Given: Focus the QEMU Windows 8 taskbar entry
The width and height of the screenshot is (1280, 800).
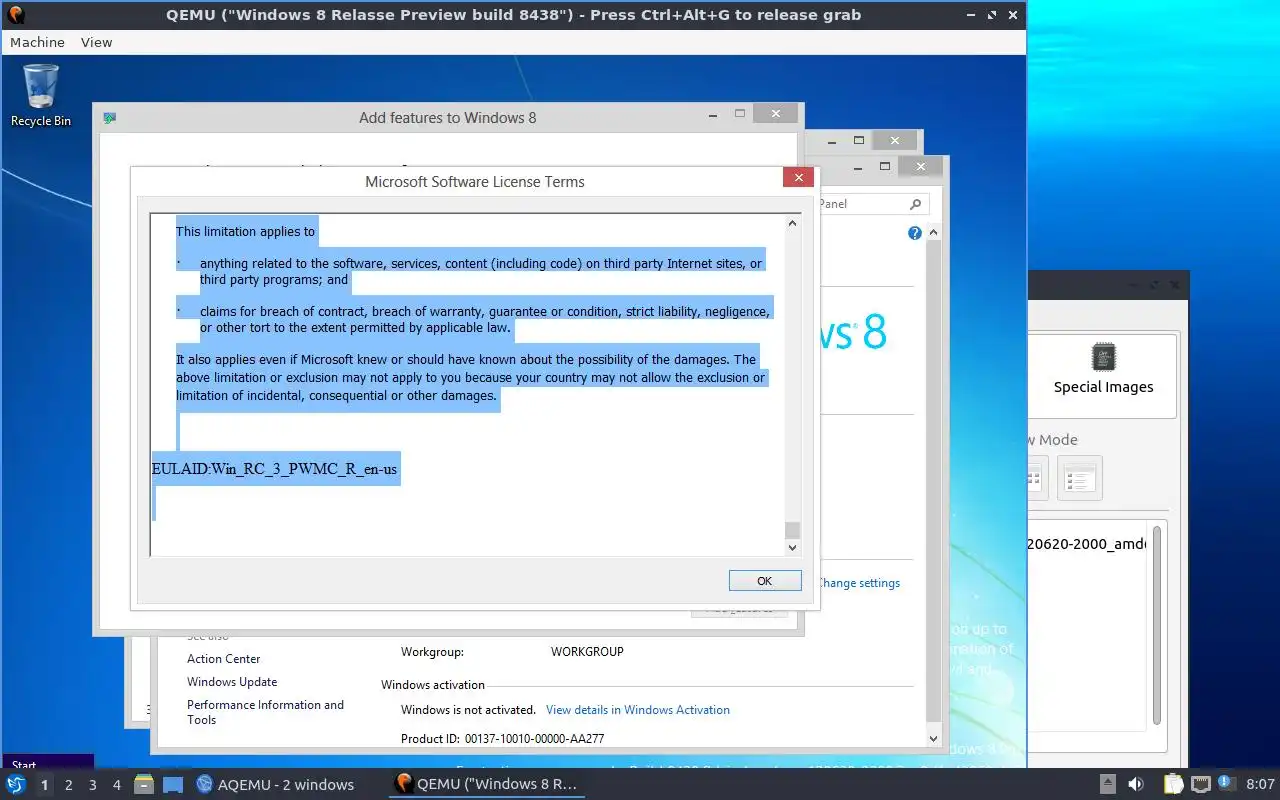Looking at the screenshot, I should (486, 784).
